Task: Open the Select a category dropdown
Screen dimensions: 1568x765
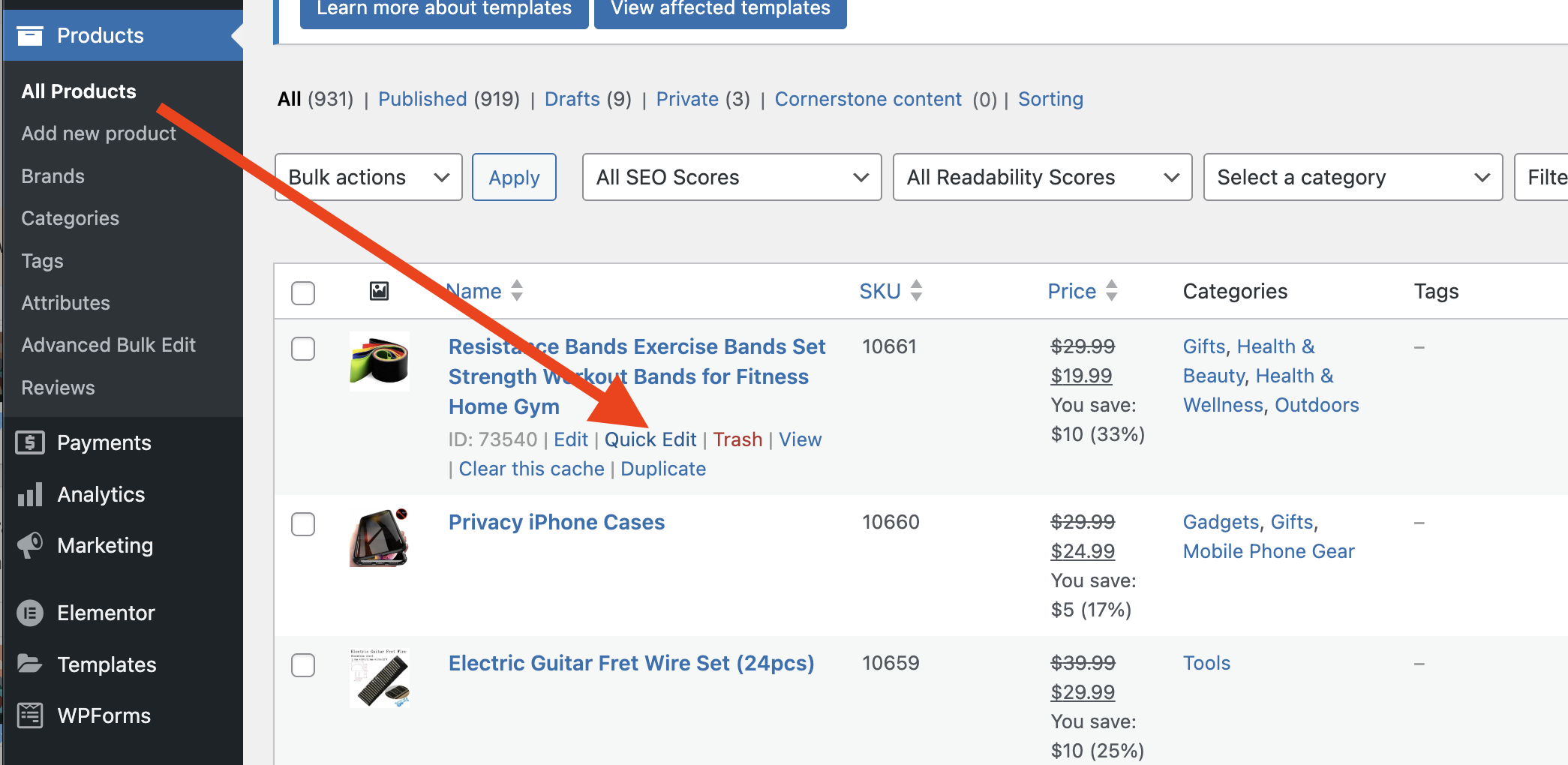Action: click(x=1351, y=177)
